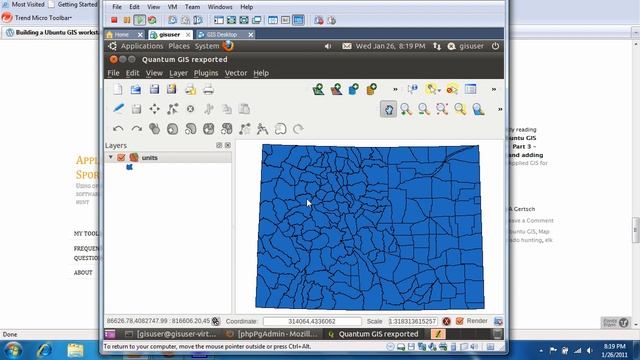Screen dimensions: 640x360
Task: Click the gisuser session indicator
Action: coord(466,46)
